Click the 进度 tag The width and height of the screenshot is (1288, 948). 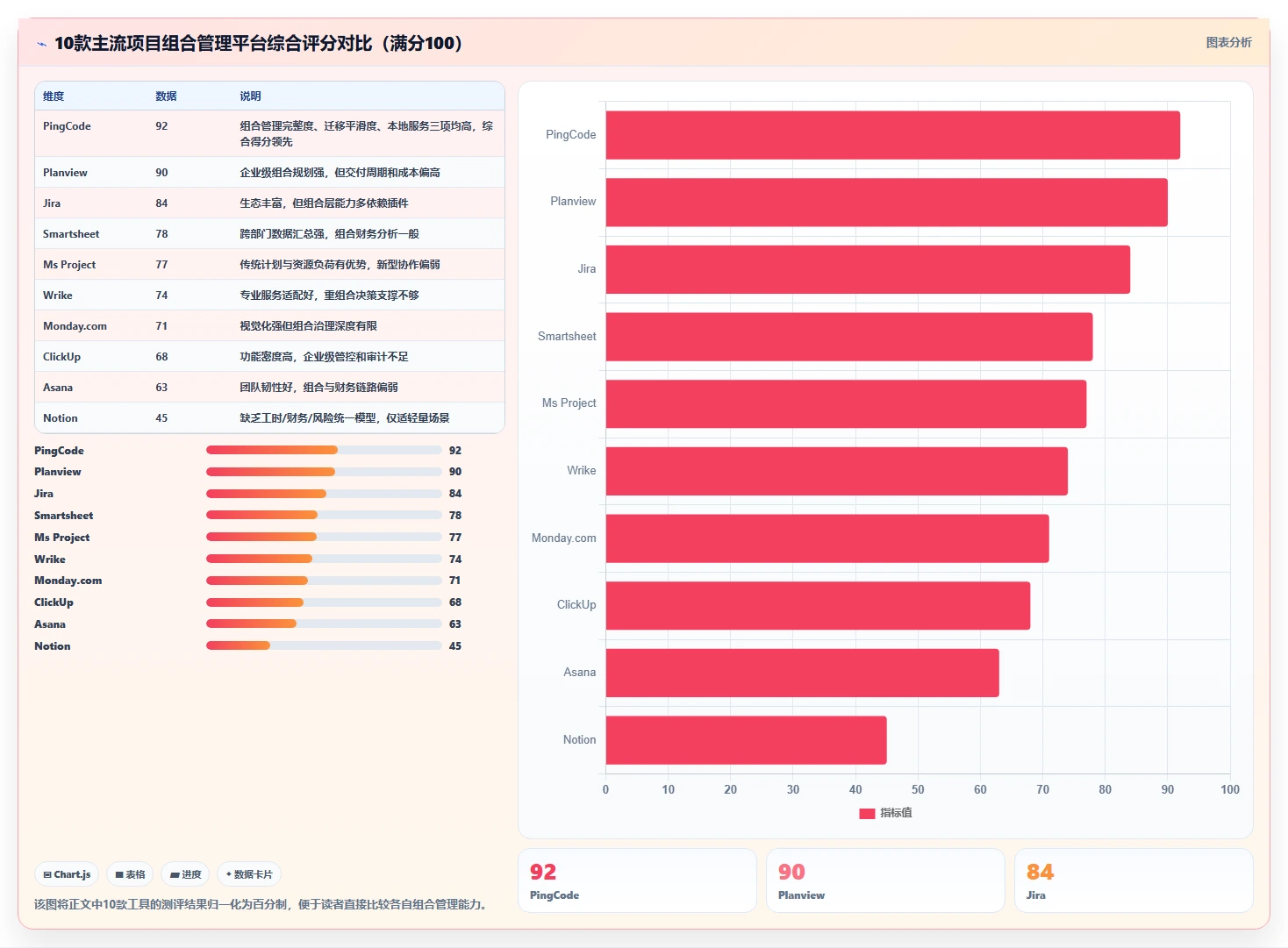point(185,874)
